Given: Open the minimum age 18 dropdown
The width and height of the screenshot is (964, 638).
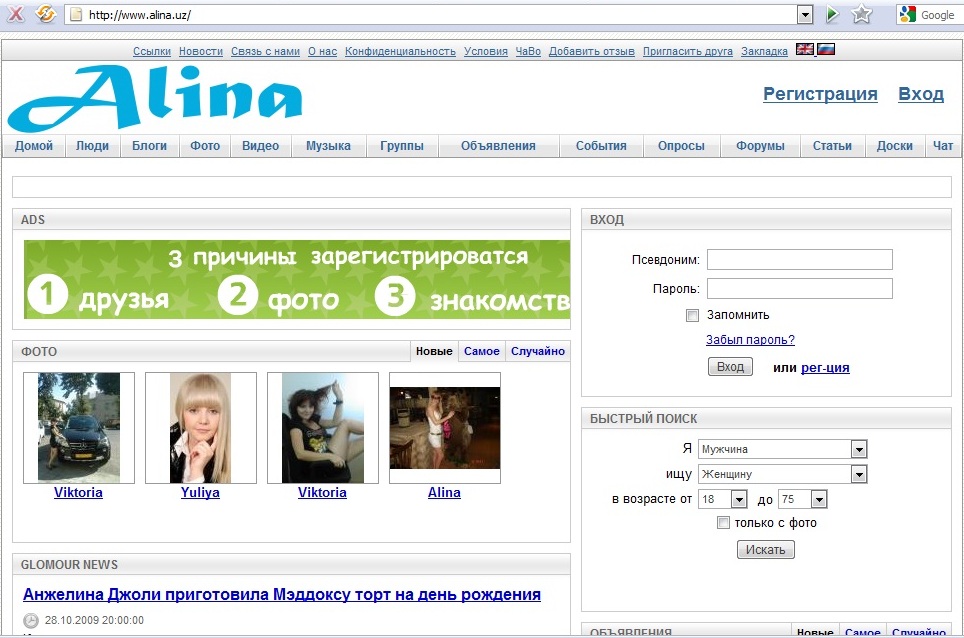Looking at the screenshot, I should pyautogui.click(x=739, y=499).
